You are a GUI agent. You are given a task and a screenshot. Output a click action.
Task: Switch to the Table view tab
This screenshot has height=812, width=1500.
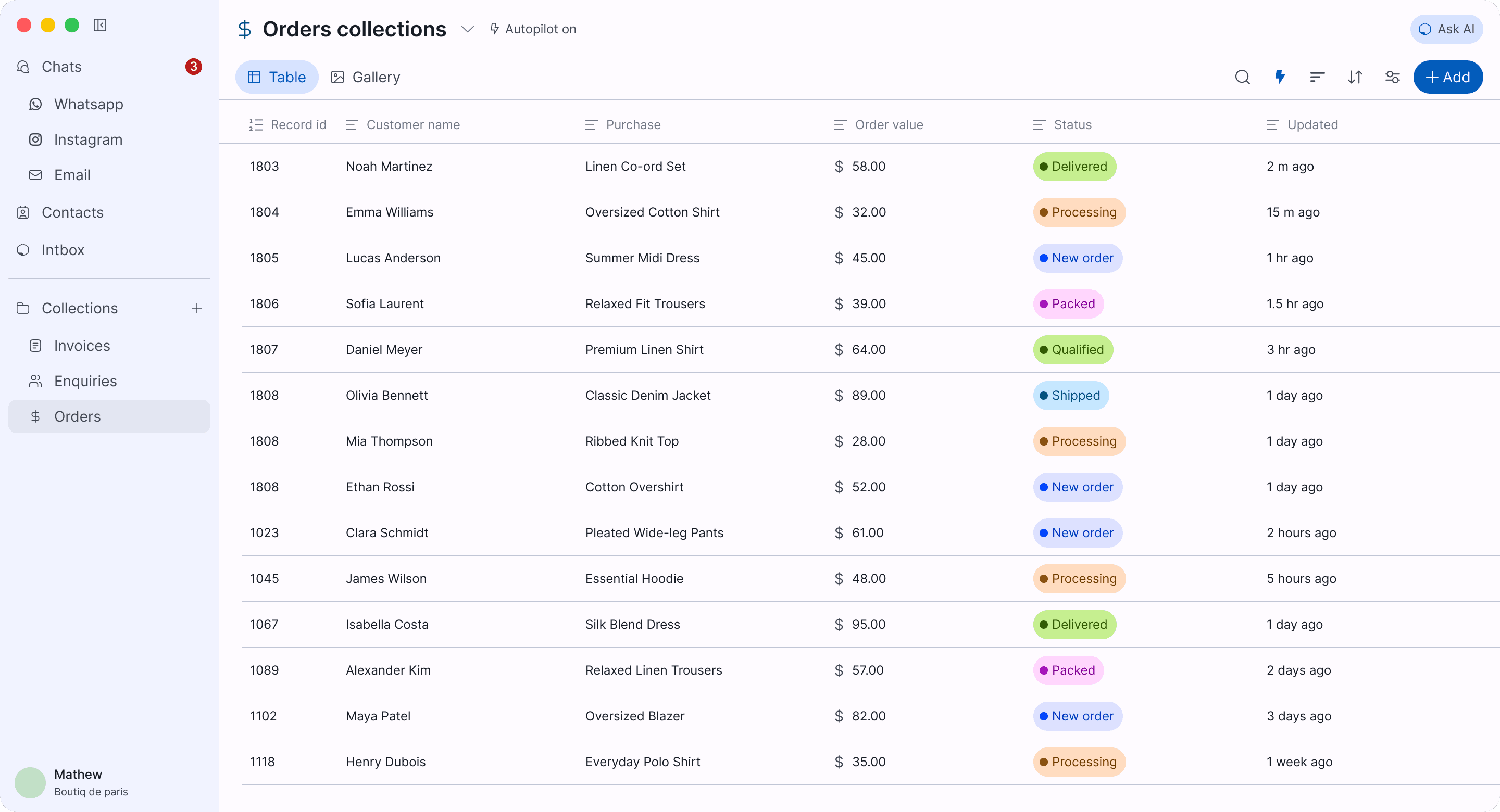click(x=277, y=77)
